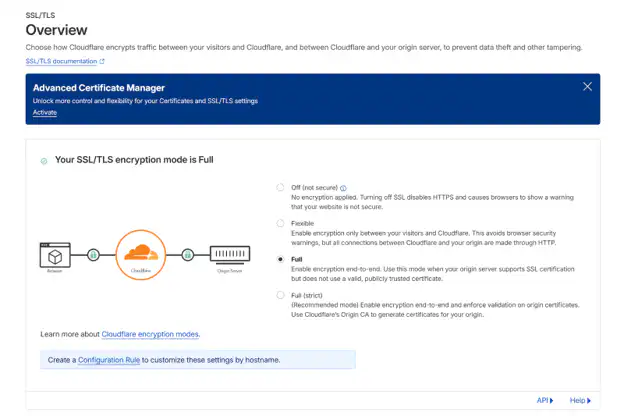Select the Off (not secure) encryption mode

280,187
